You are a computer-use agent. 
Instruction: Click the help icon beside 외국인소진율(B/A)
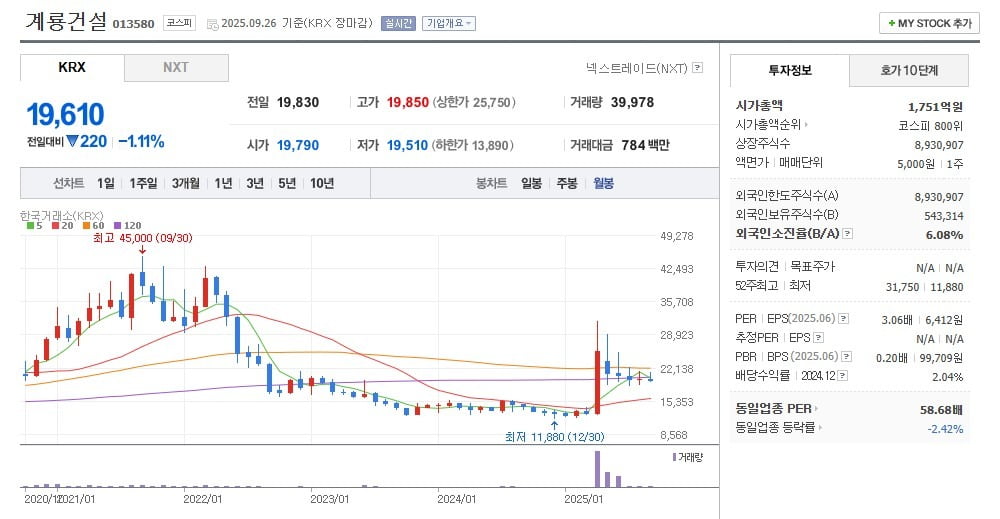pos(847,233)
